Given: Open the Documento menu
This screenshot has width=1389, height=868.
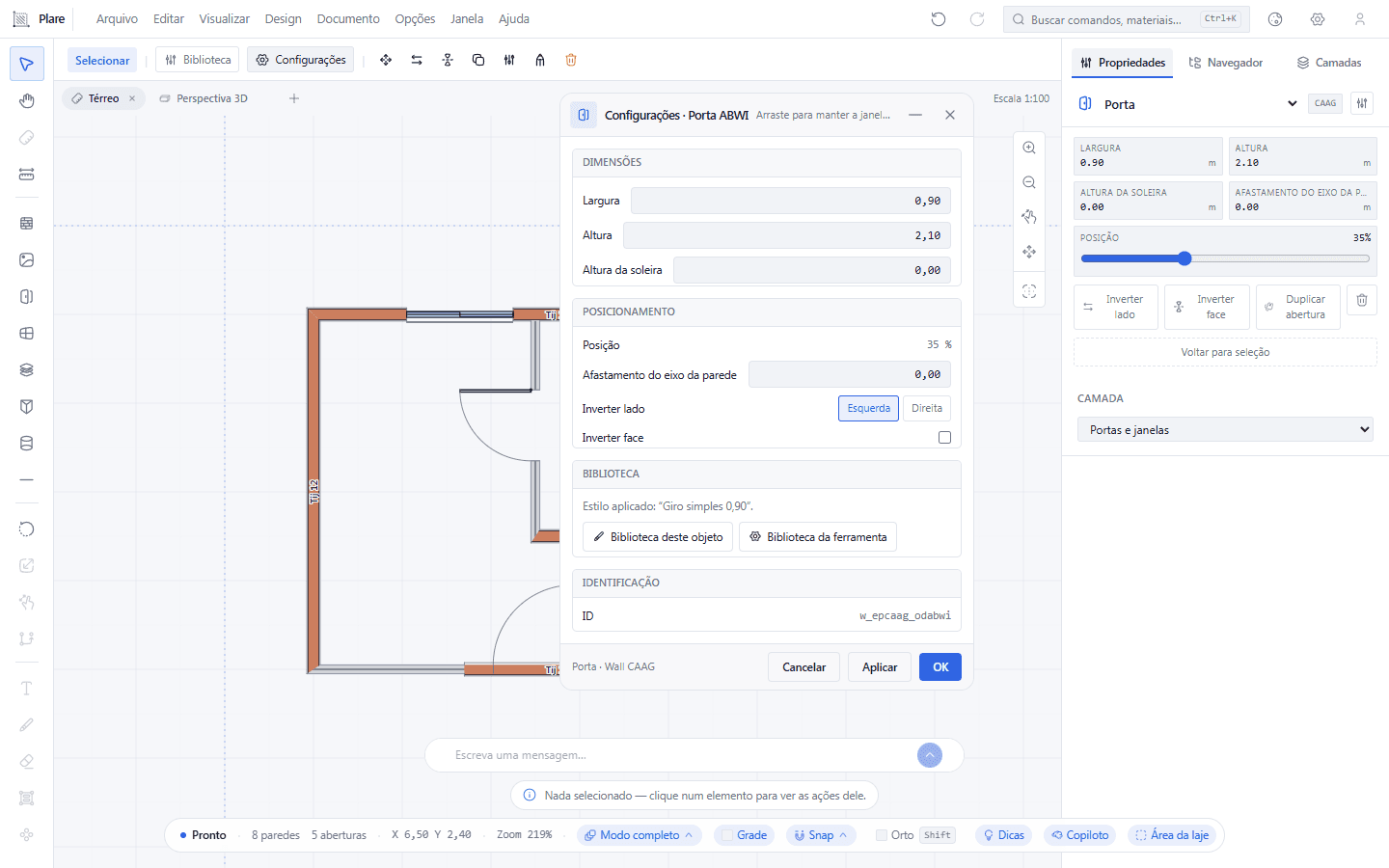Looking at the screenshot, I should (348, 19).
